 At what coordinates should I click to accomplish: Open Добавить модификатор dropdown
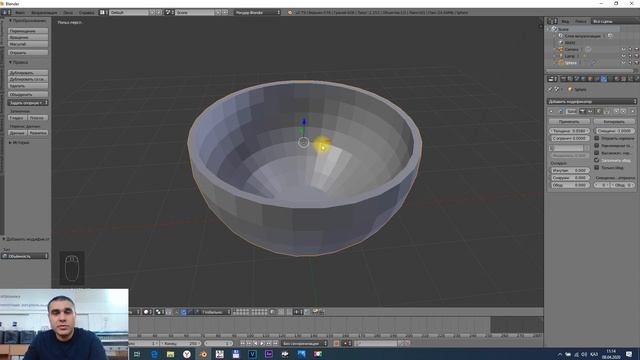592,101
